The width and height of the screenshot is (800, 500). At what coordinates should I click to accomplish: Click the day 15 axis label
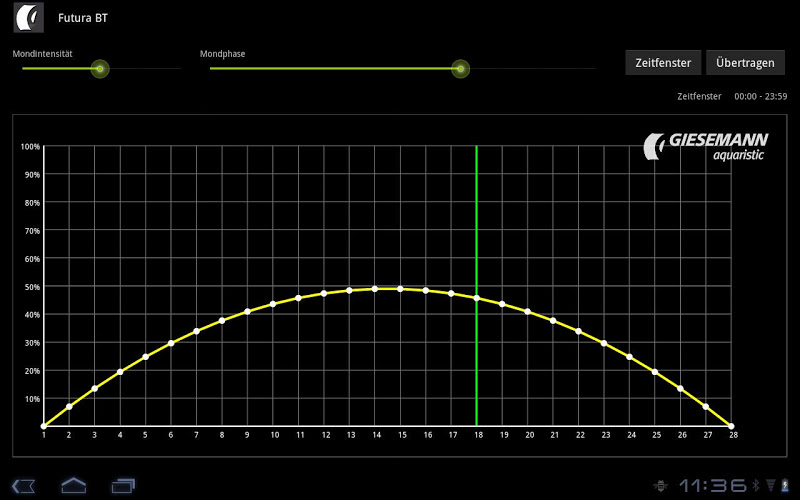pos(402,435)
